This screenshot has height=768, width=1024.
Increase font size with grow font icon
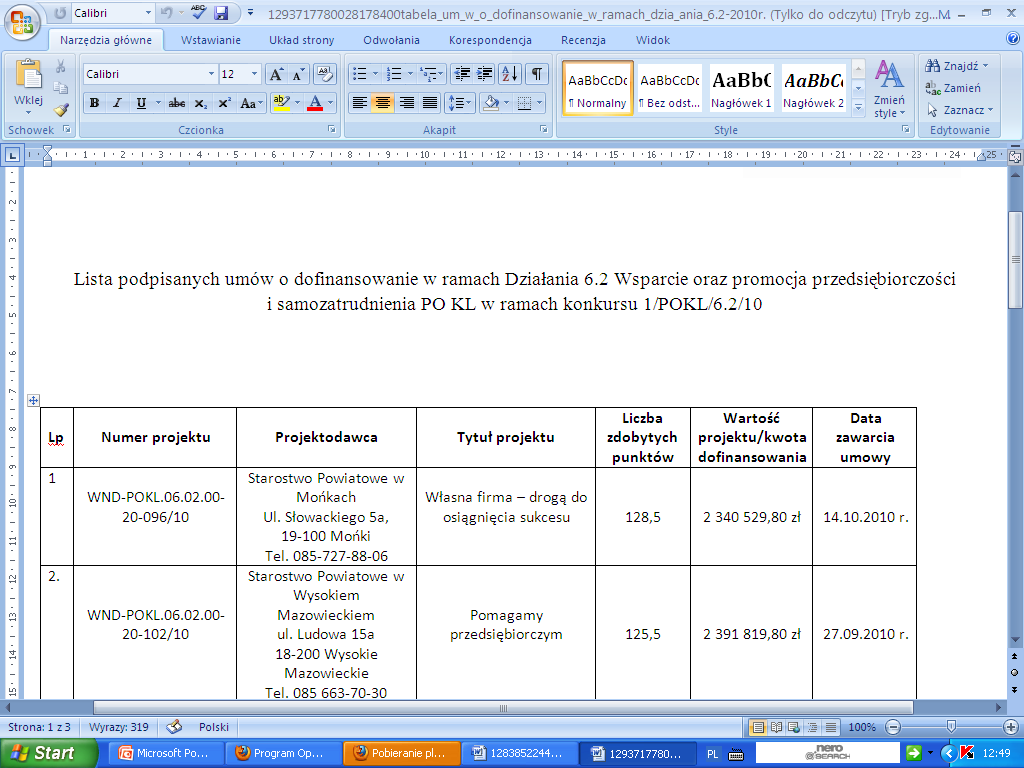[276, 74]
